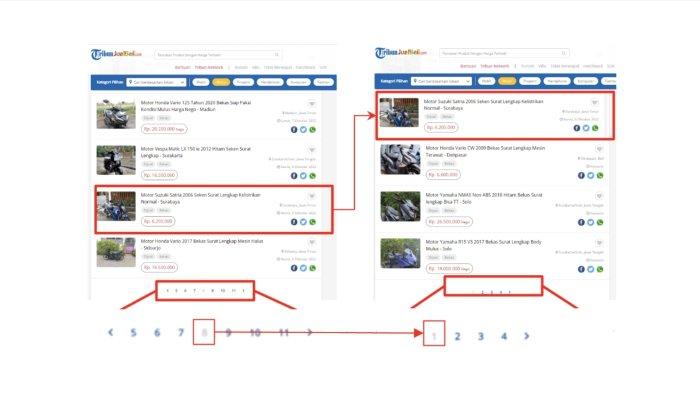Image resolution: width=700 pixels, height=393 pixels.
Task: Open Motor Honda Vario CW 2009 Denpasar title
Action: [485, 151]
